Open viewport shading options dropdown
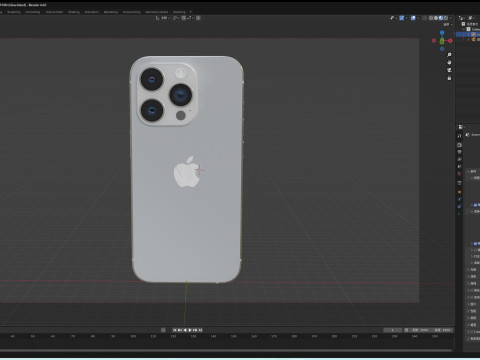 (451, 18)
